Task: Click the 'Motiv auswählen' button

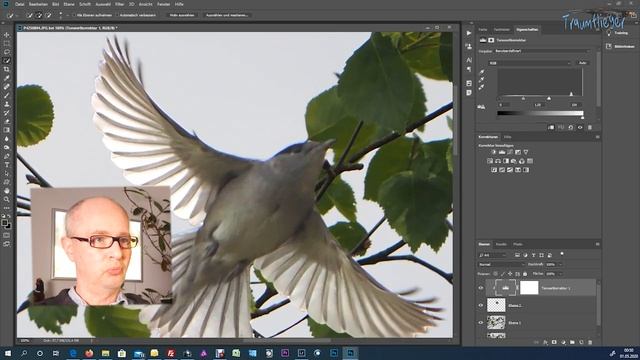Action: point(182,15)
